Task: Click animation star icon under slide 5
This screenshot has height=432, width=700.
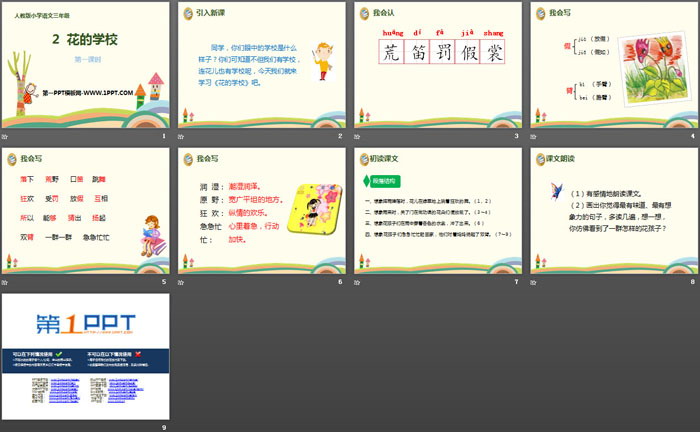Action: click(5, 282)
